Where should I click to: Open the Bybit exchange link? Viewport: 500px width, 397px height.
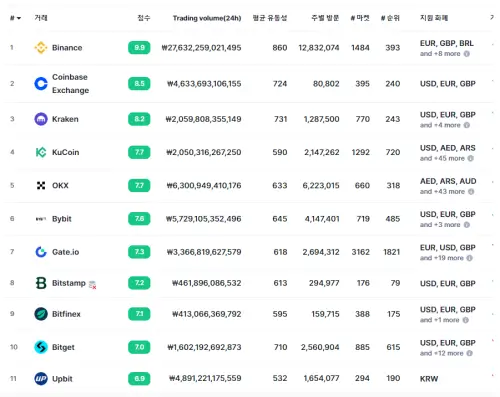62,219
